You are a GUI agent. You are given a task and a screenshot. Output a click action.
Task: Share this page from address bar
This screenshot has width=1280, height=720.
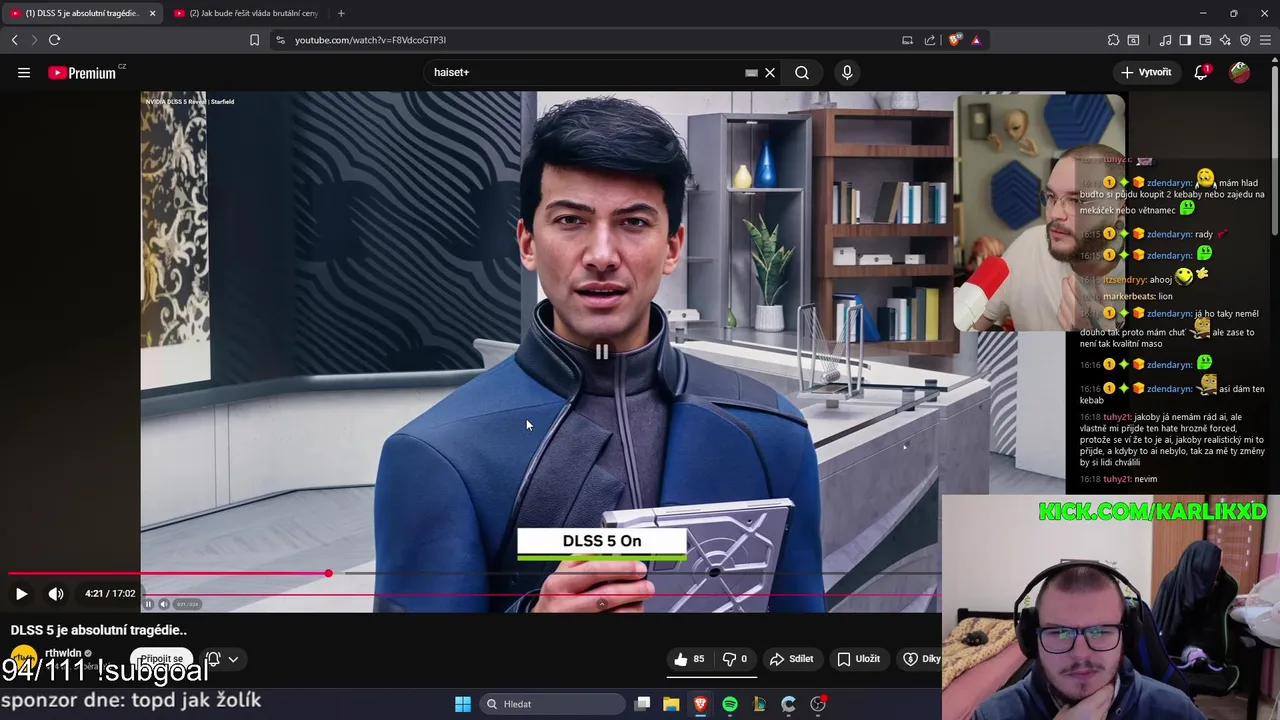[x=930, y=40]
